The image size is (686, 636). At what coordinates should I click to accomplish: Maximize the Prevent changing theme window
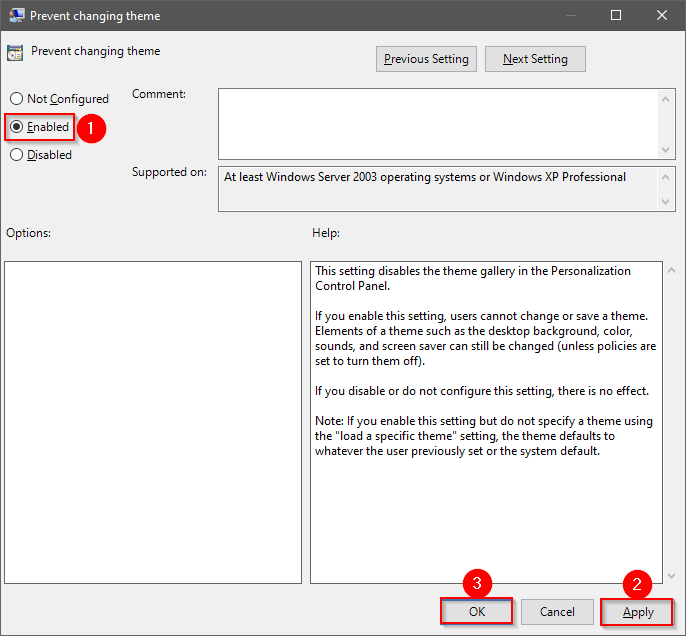(616, 16)
